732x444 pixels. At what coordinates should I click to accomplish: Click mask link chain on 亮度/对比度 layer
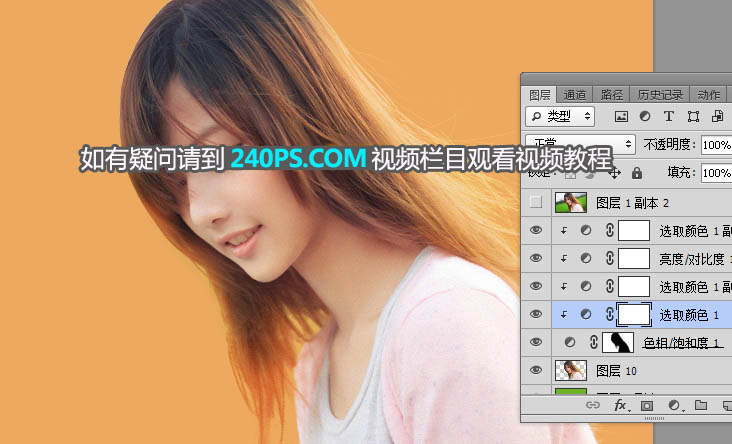pos(609,258)
